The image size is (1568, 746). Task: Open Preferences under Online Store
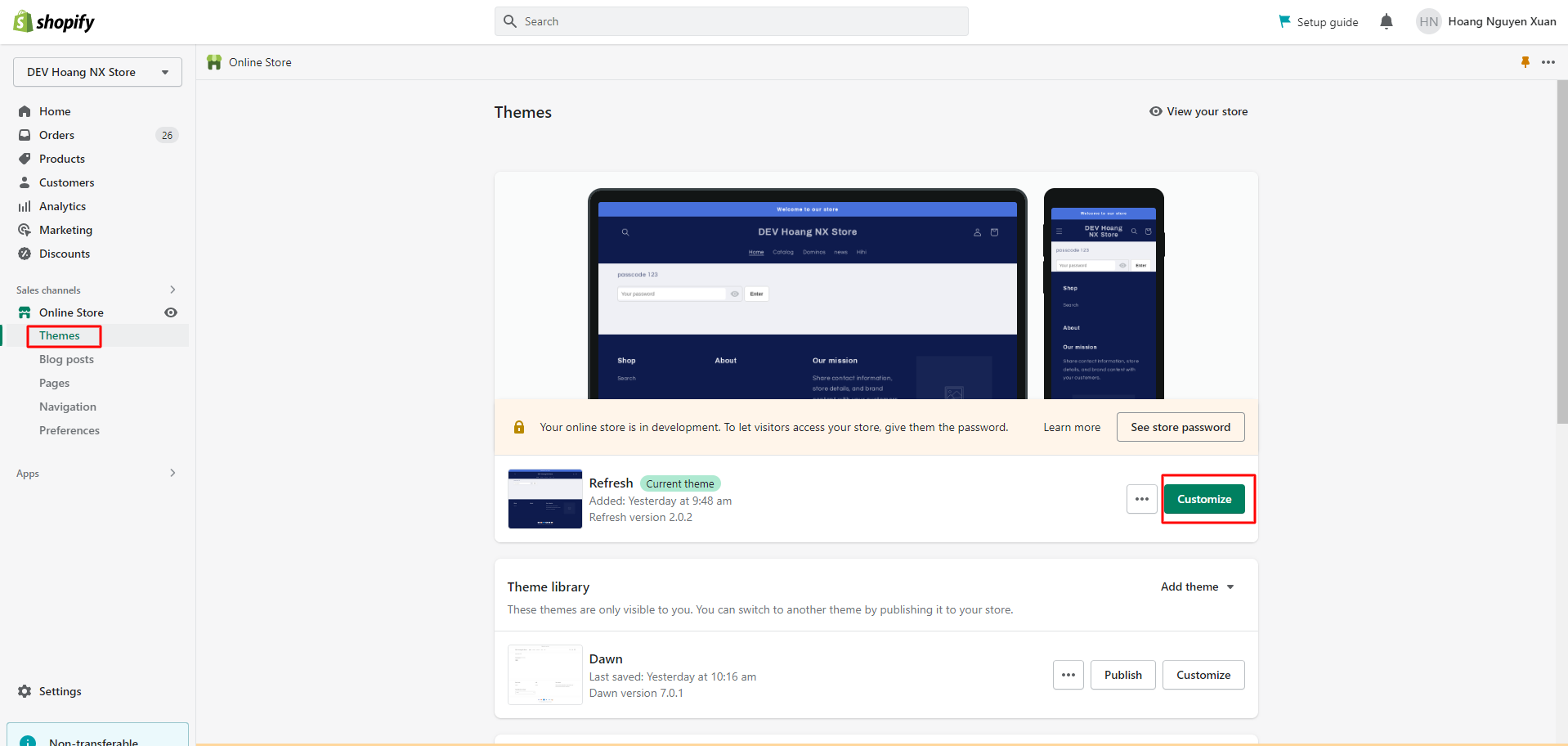pyautogui.click(x=69, y=430)
